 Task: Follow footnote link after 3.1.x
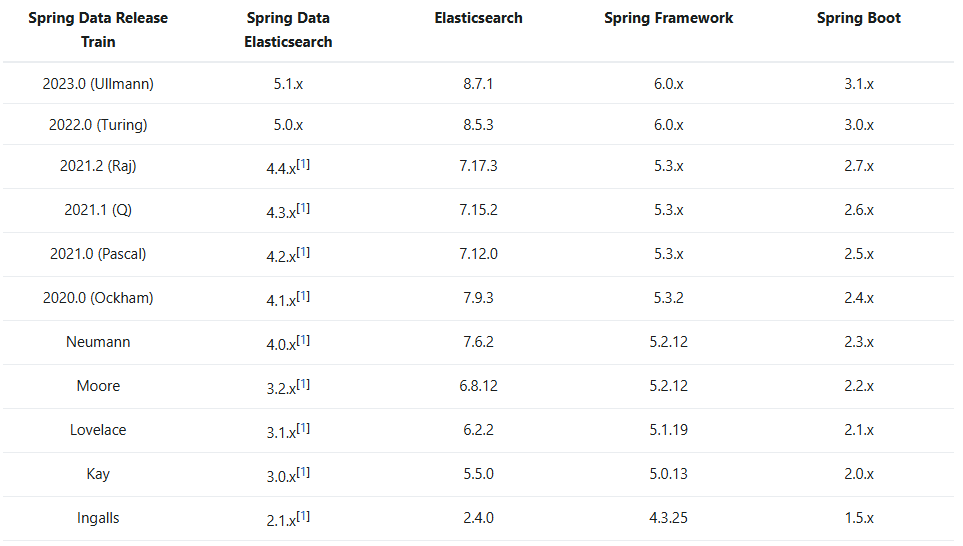pyautogui.click(x=303, y=428)
